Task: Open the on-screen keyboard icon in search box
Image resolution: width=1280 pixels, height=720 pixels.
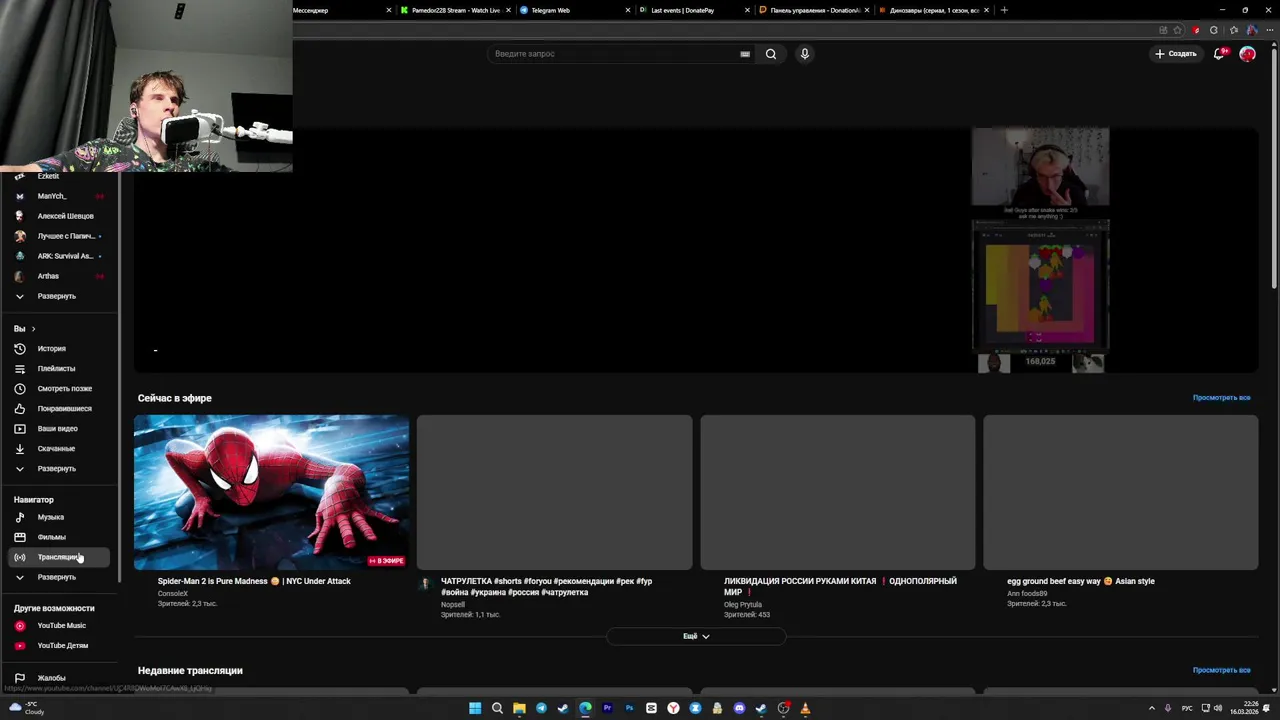Action: point(745,54)
